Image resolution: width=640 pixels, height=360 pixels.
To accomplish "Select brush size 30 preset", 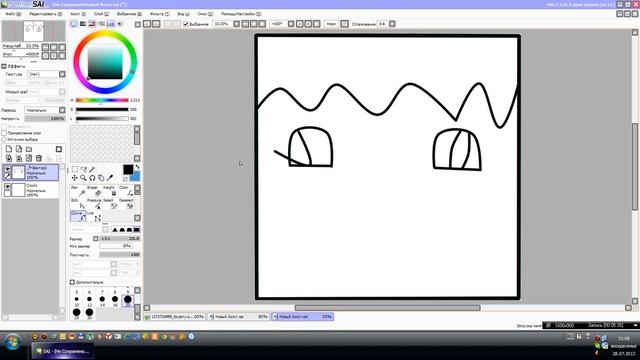I will coord(89,313).
